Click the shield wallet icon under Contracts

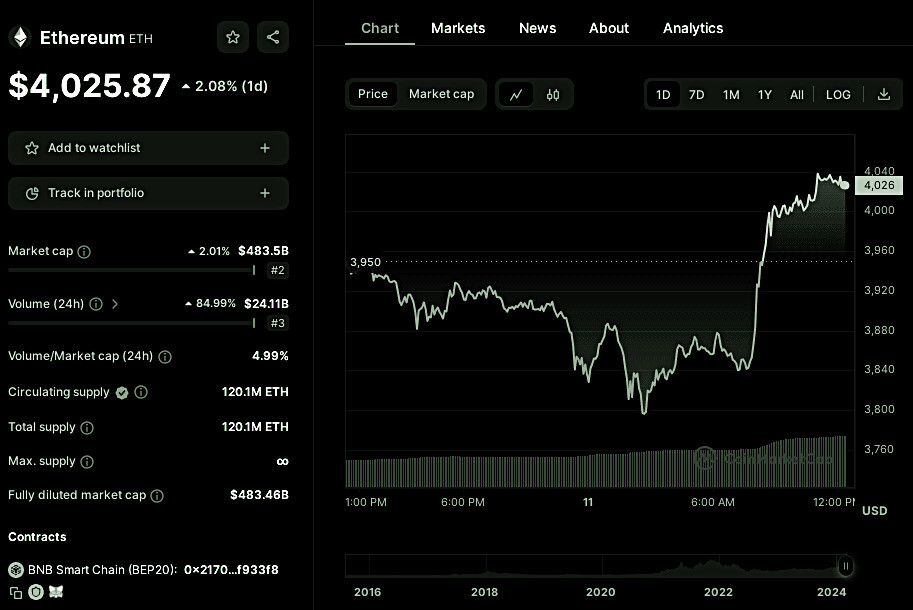click(x=36, y=592)
